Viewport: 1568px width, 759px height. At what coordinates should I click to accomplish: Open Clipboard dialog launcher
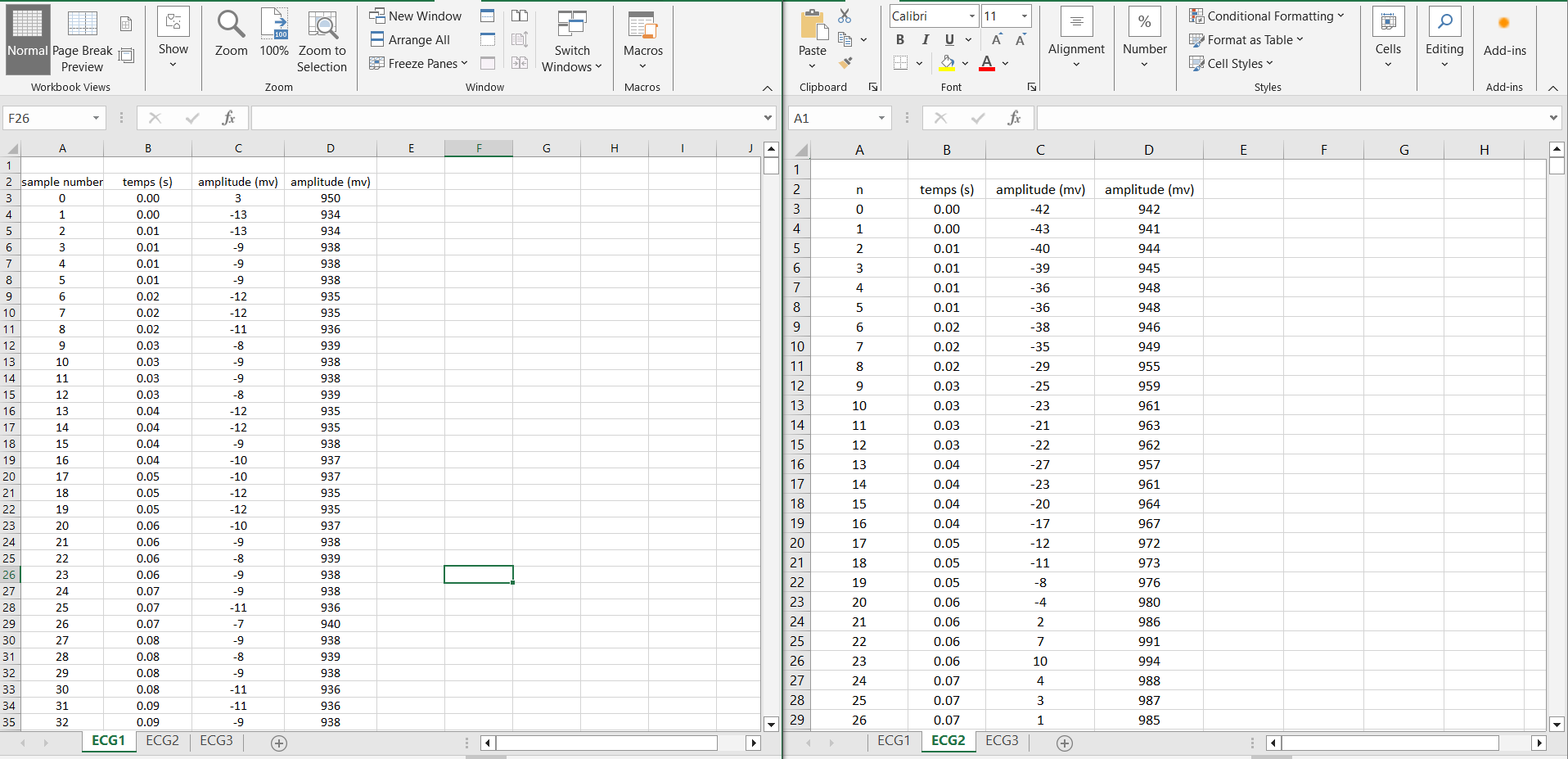tap(873, 87)
